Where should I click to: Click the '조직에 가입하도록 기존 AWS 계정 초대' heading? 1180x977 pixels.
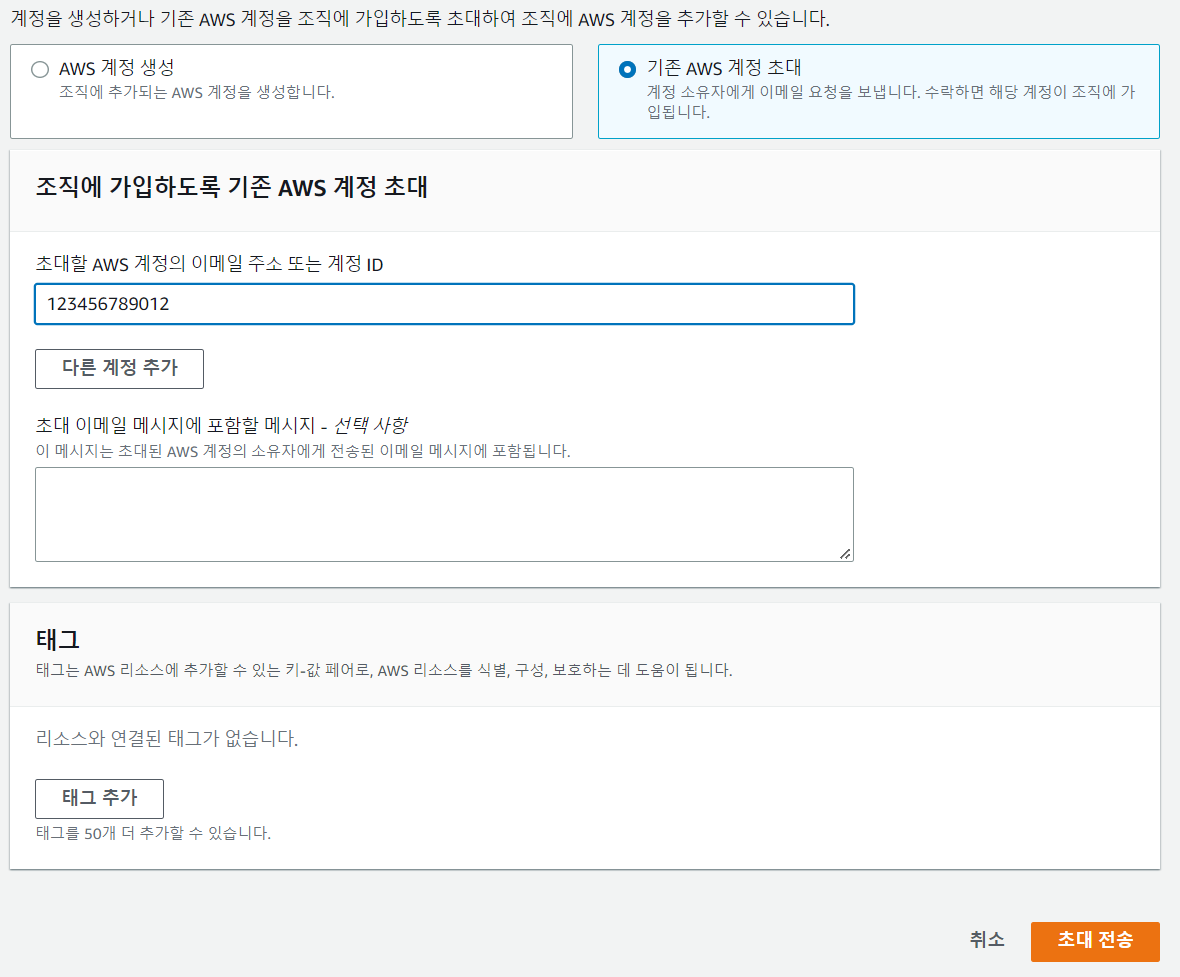231,187
